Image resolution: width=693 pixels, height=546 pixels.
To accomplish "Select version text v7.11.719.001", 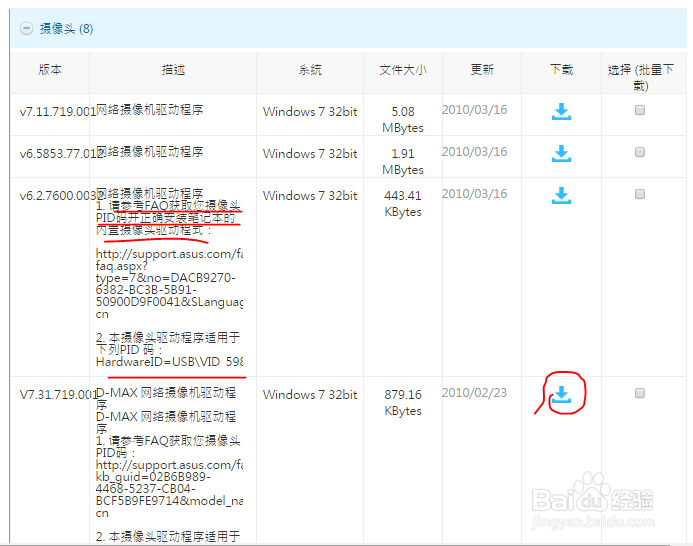I will coord(57,111).
